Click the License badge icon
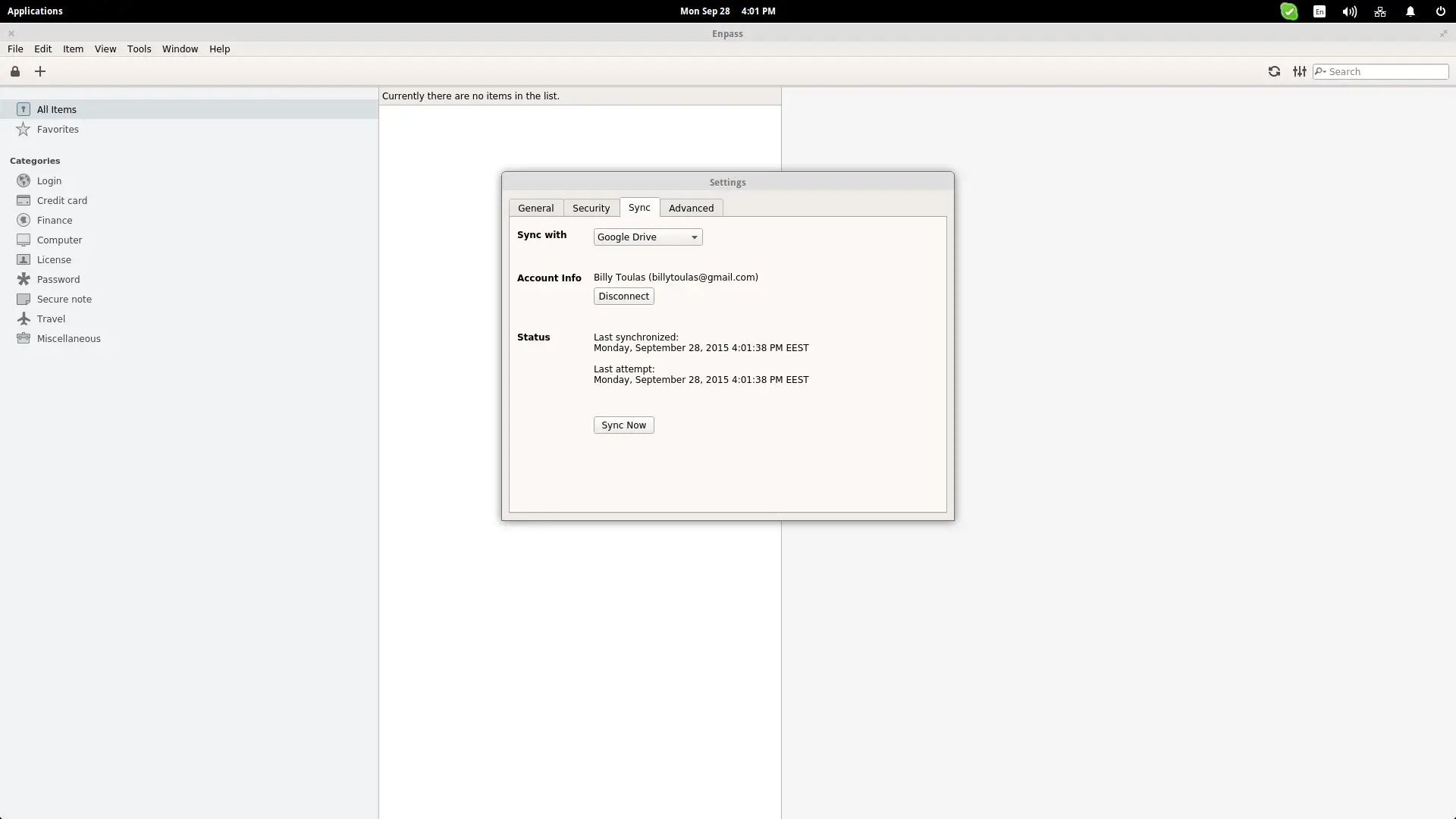 pos(24,259)
